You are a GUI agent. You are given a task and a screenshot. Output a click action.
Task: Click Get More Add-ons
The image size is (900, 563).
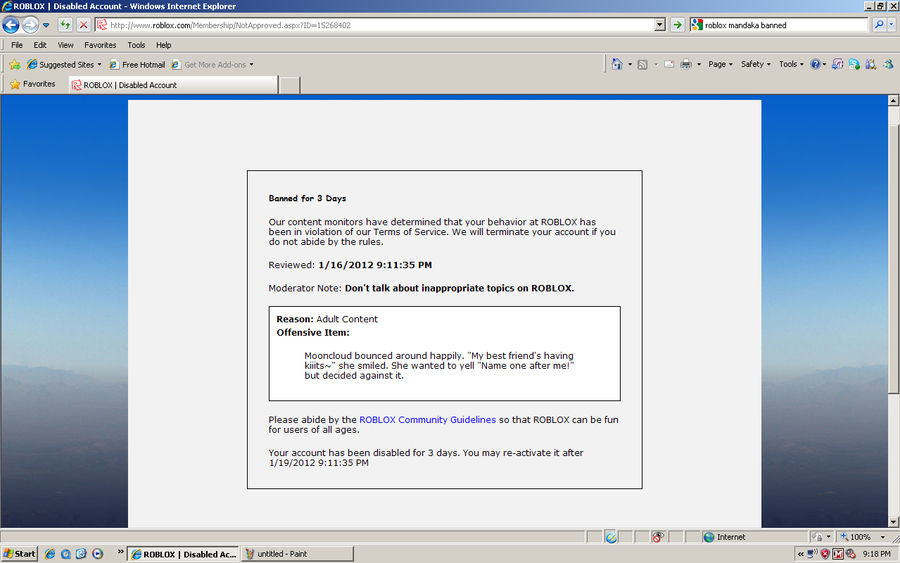point(213,64)
